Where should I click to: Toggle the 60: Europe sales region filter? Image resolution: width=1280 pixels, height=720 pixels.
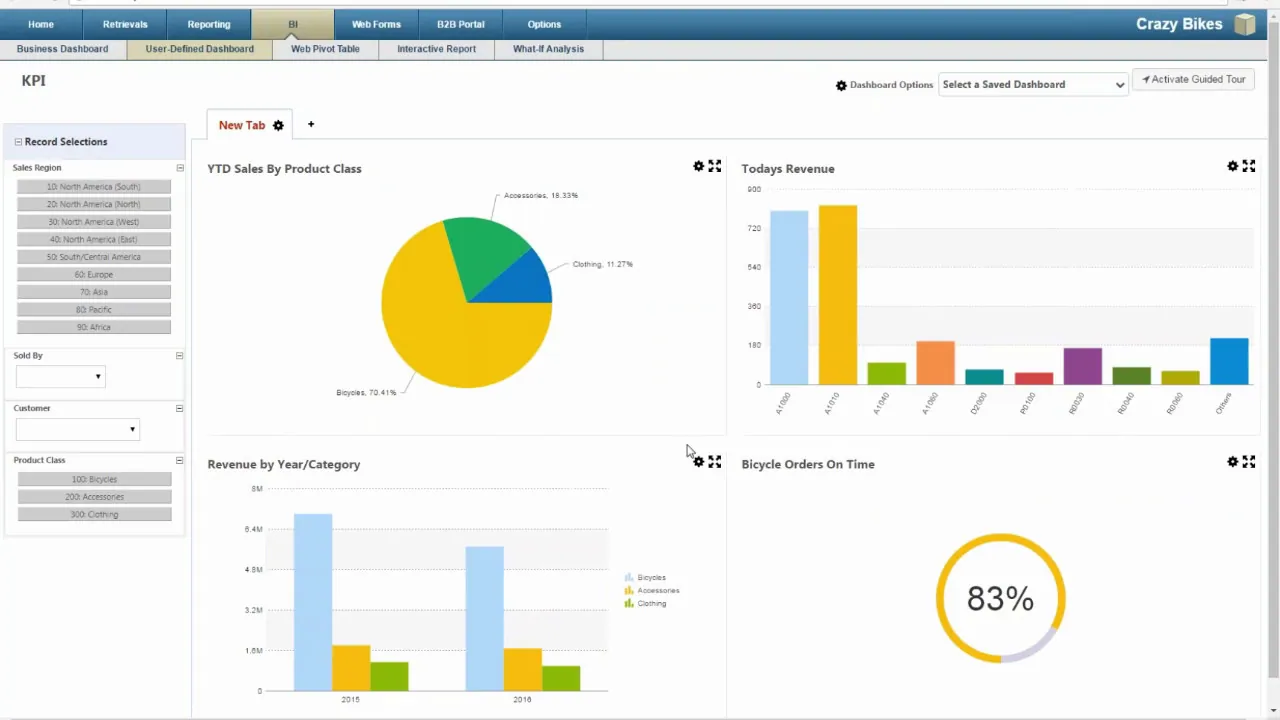point(94,274)
